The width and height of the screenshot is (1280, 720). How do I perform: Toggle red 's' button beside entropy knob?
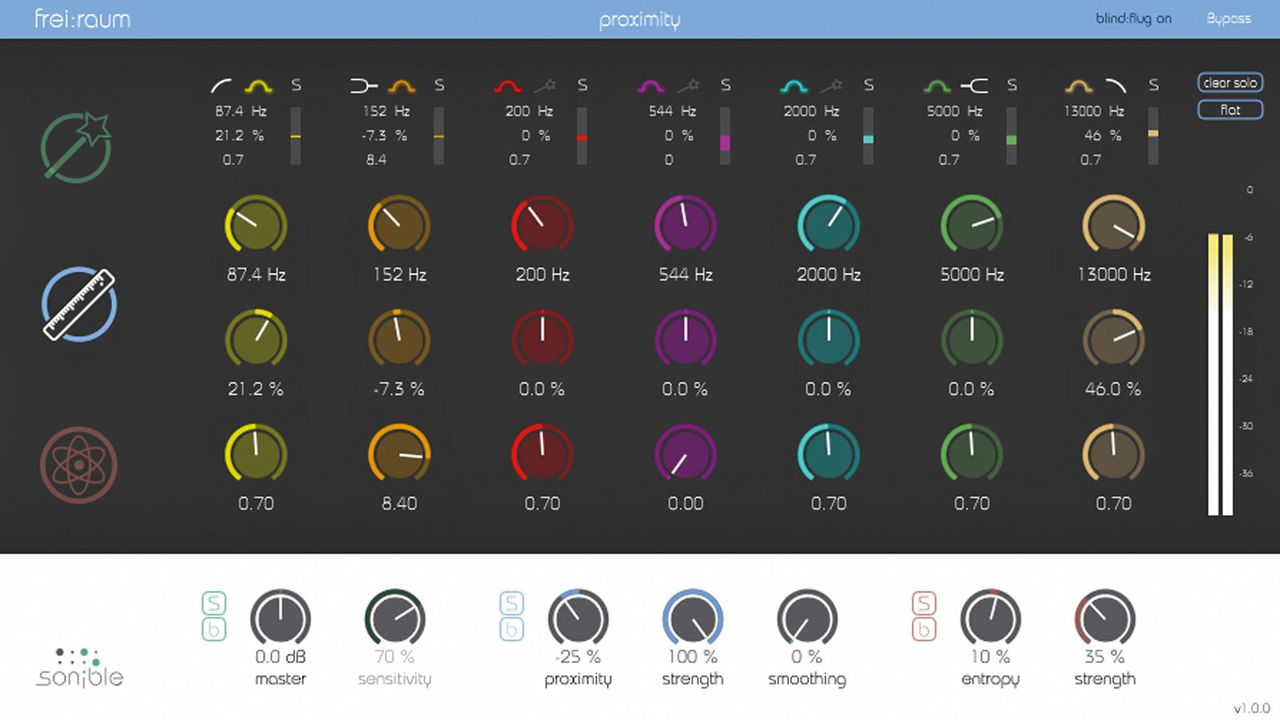pos(924,603)
